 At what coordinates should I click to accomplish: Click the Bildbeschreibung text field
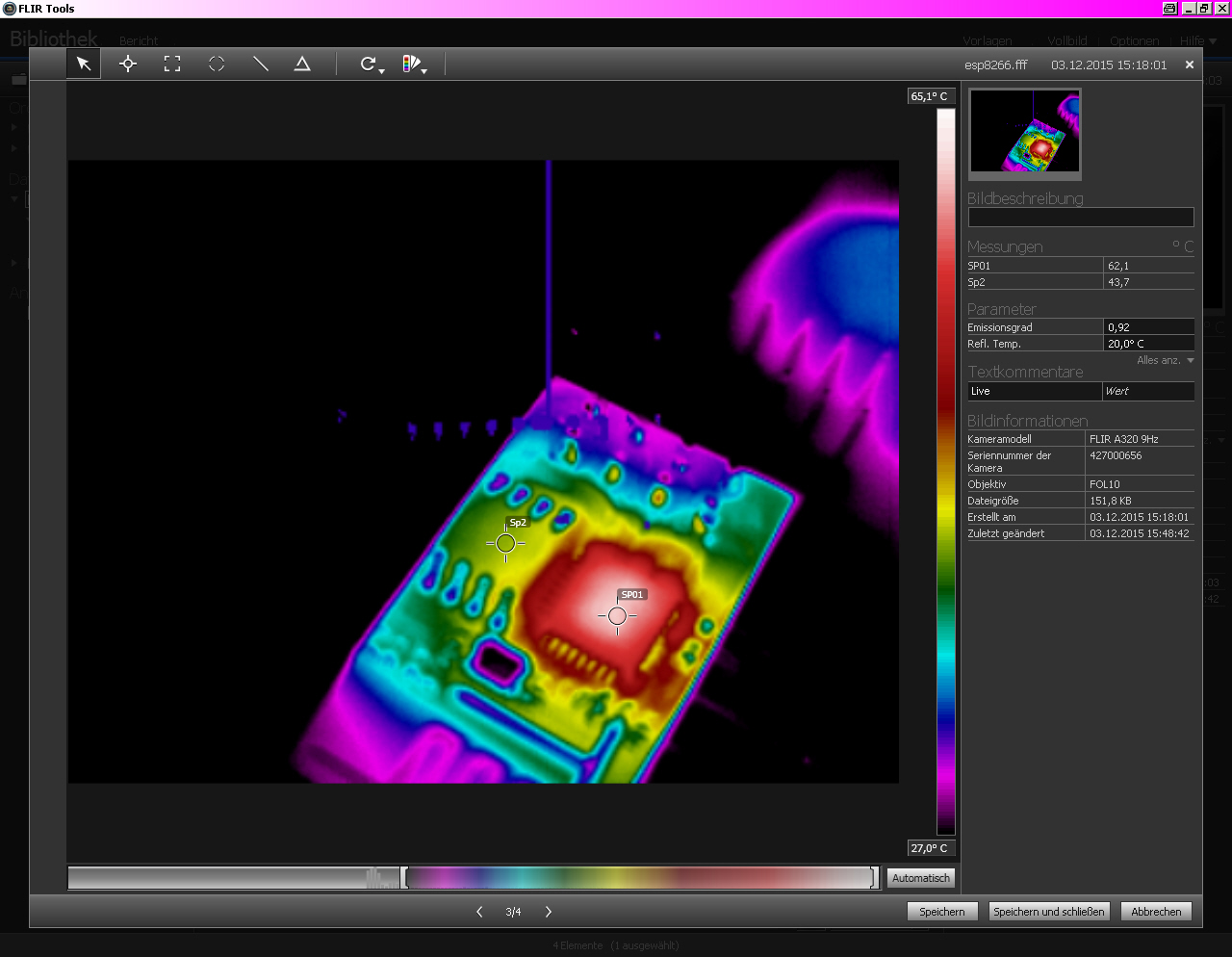tap(1081, 218)
